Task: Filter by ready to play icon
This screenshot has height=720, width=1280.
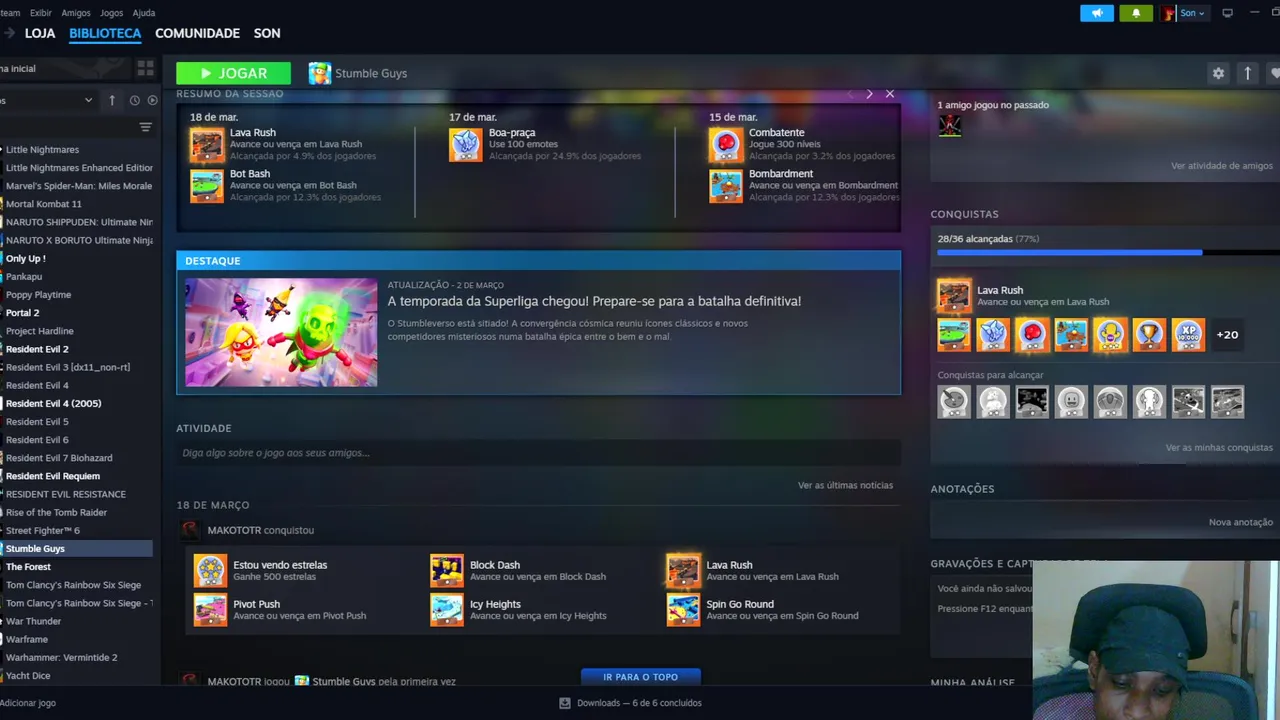Action: click(x=152, y=100)
